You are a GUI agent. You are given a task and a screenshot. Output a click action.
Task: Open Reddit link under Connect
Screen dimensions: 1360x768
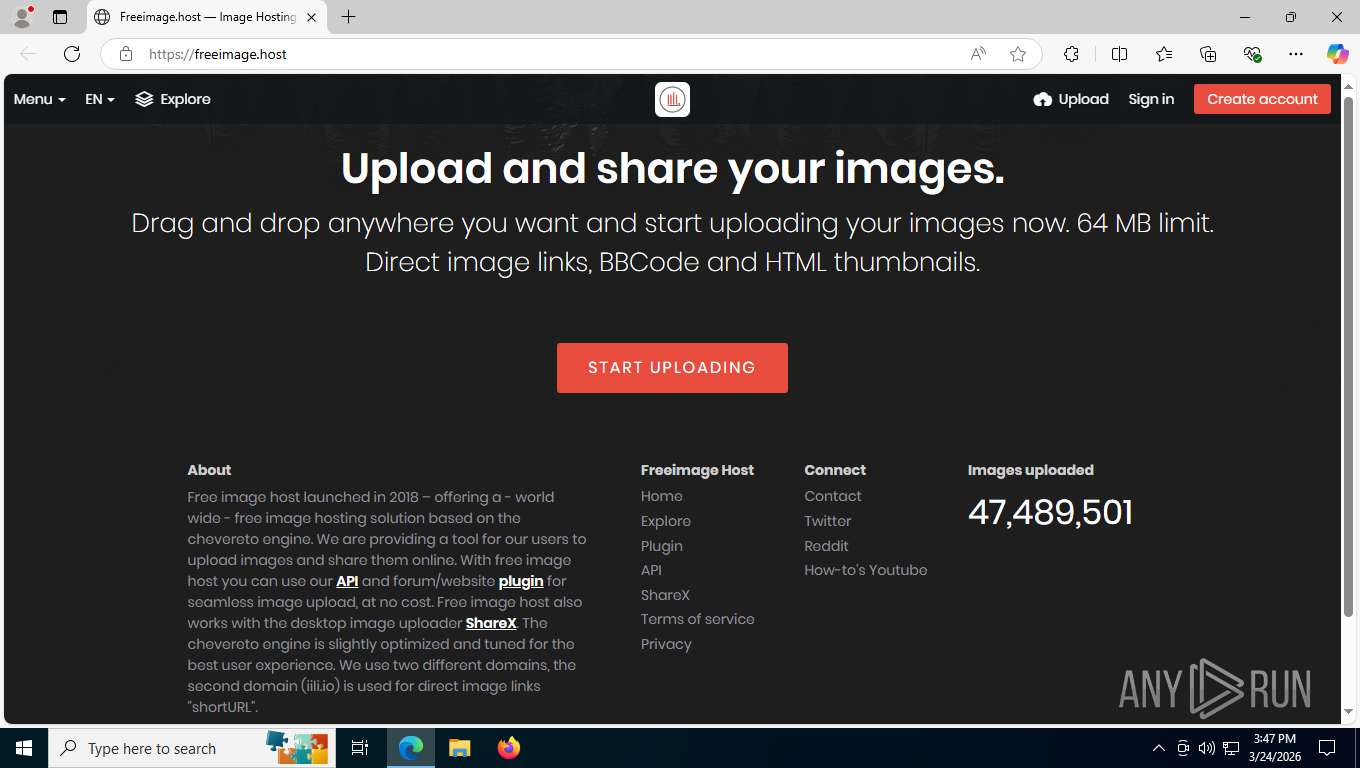point(826,546)
